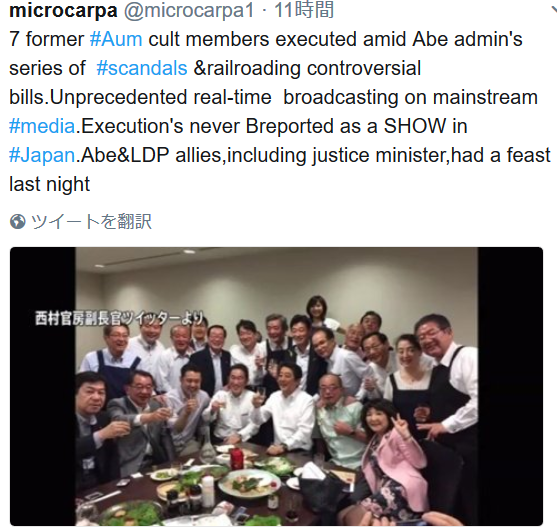
Task: Click the black right bar of the media
Action: (510, 387)
